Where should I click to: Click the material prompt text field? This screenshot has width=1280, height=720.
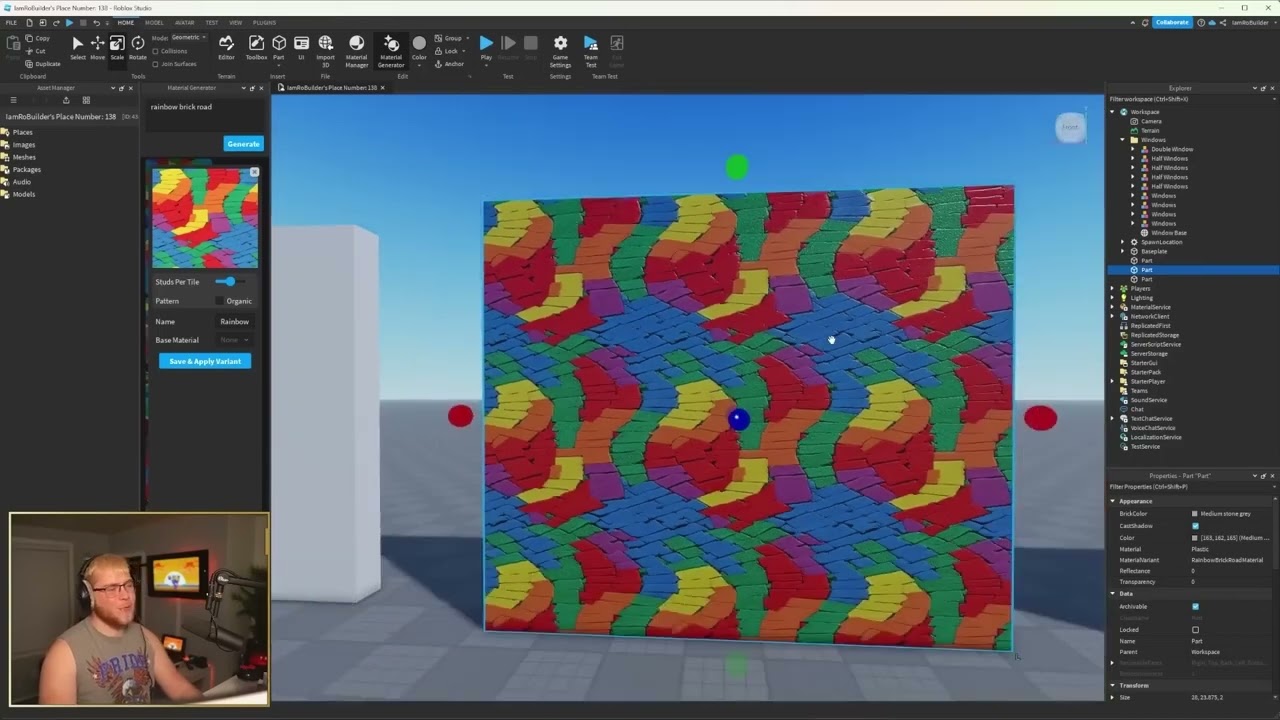205,114
